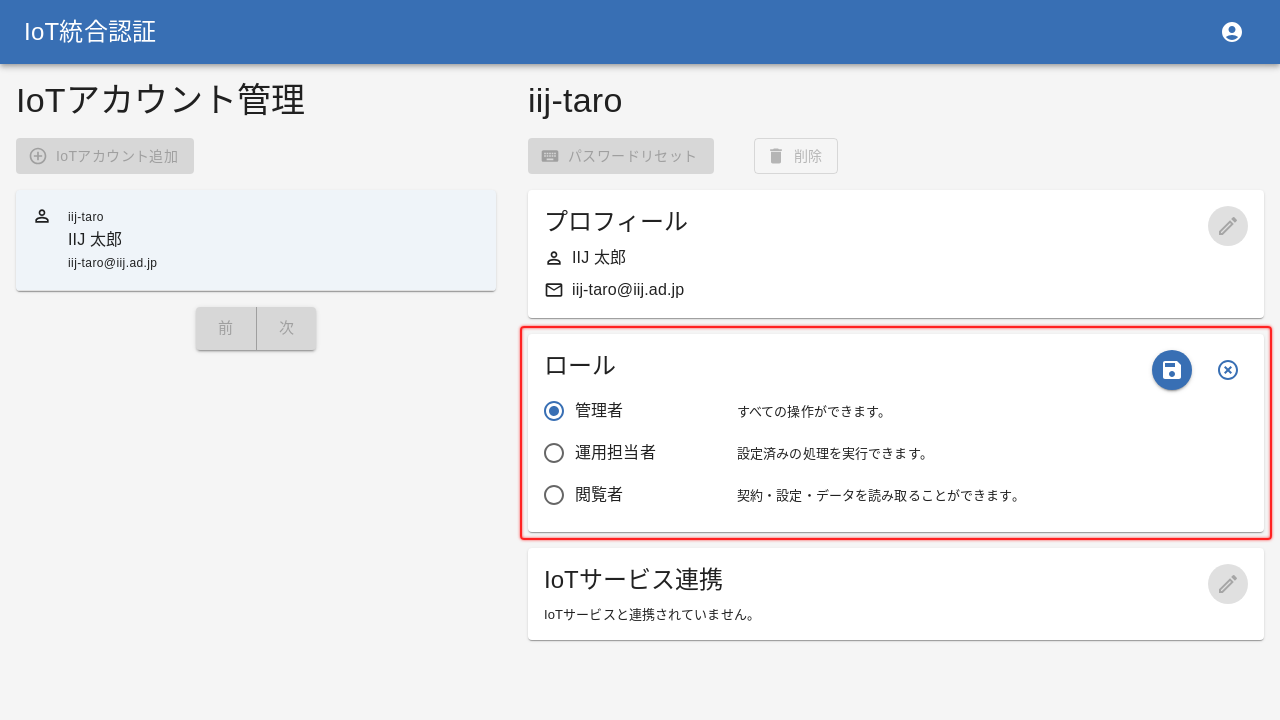Click the 運用担当者 description text
The image size is (1280, 720).
(x=834, y=453)
